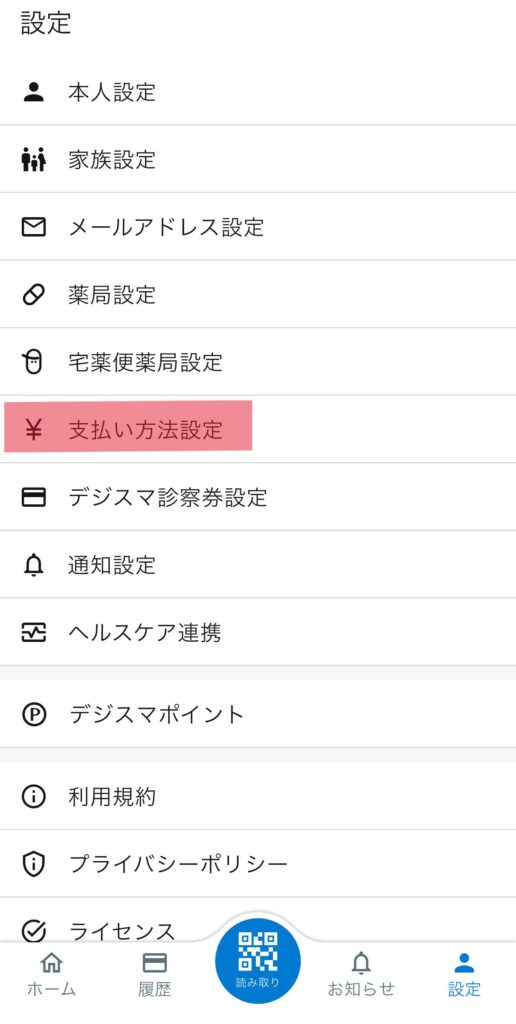Select the 設定 tab in bottom bar
This screenshot has height=1024, width=516.
(x=464, y=974)
